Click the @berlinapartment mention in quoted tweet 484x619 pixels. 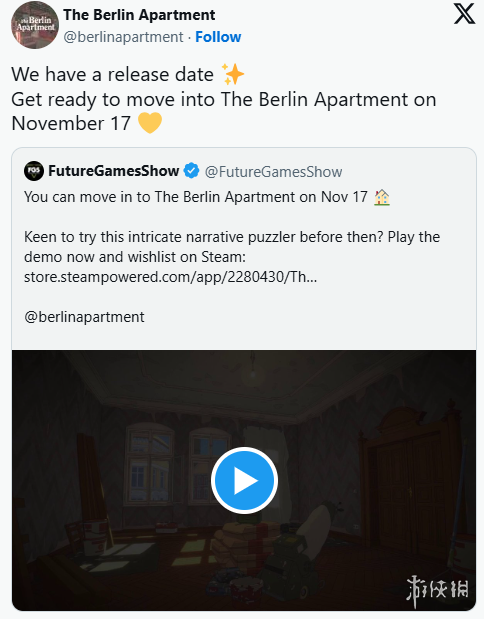84,317
